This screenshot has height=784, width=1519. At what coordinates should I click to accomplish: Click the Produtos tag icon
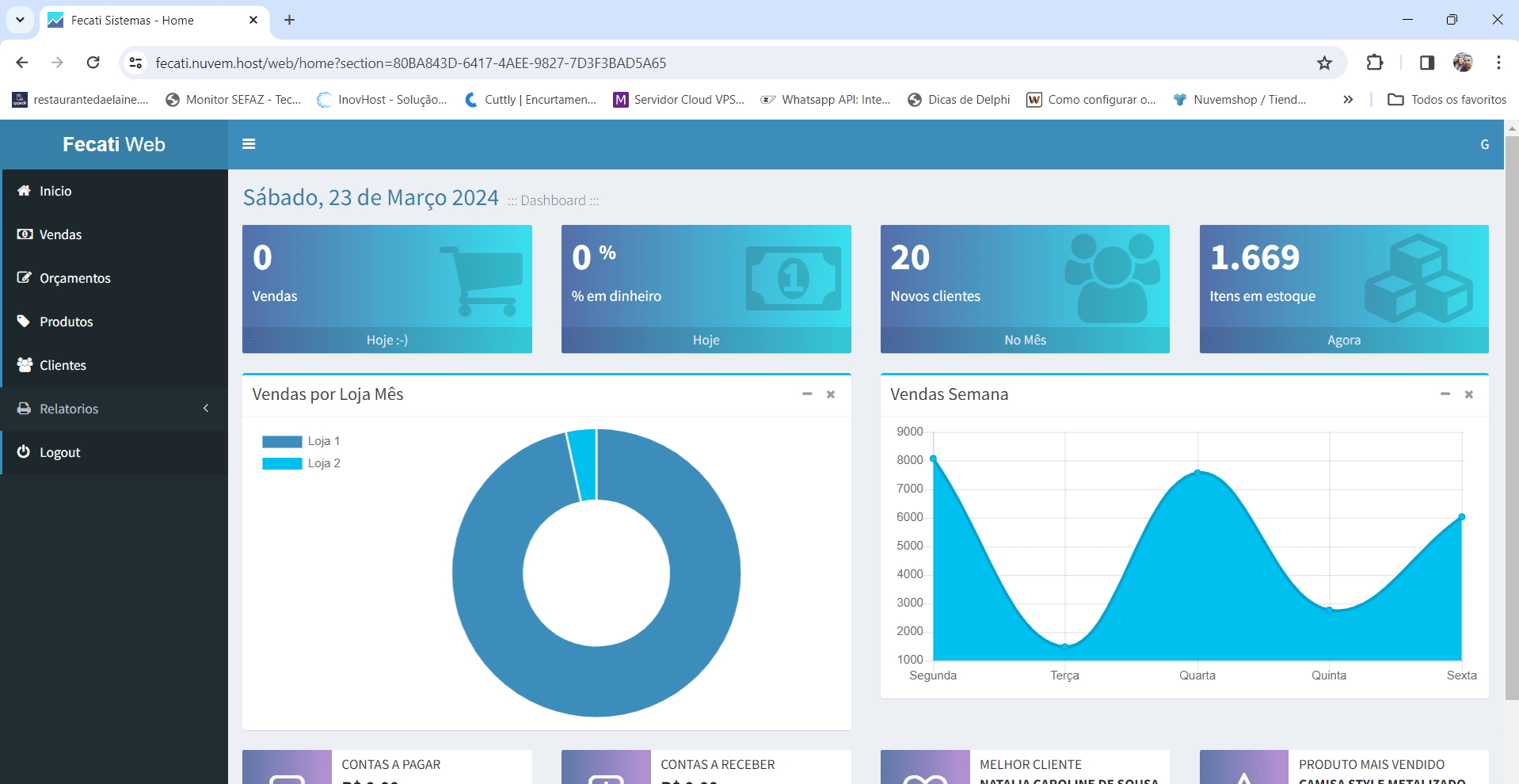click(25, 322)
